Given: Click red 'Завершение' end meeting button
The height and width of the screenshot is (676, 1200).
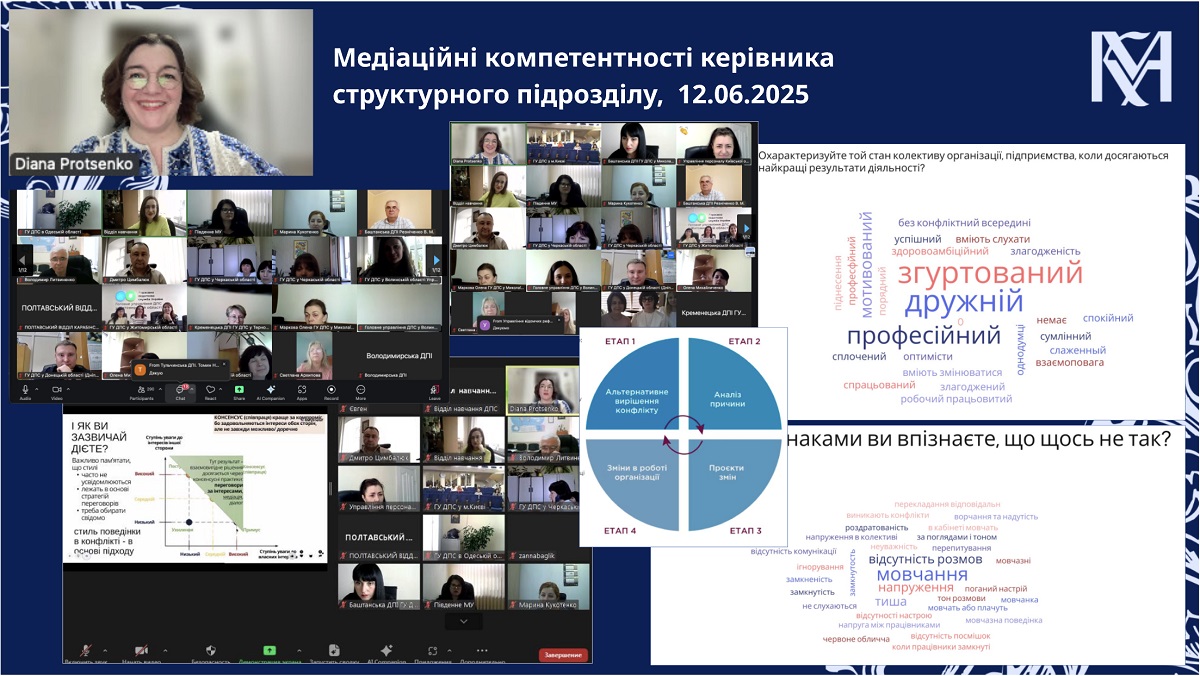Looking at the screenshot, I should [x=563, y=655].
